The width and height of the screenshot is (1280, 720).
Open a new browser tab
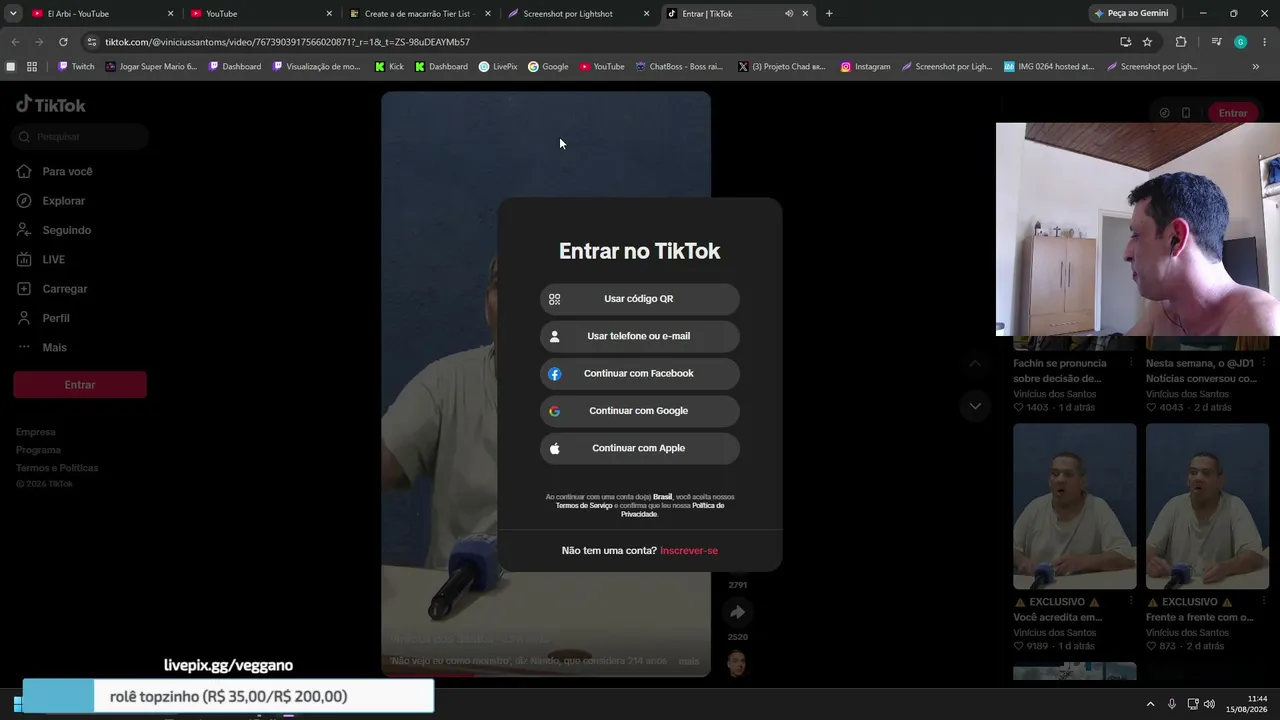coord(829,14)
